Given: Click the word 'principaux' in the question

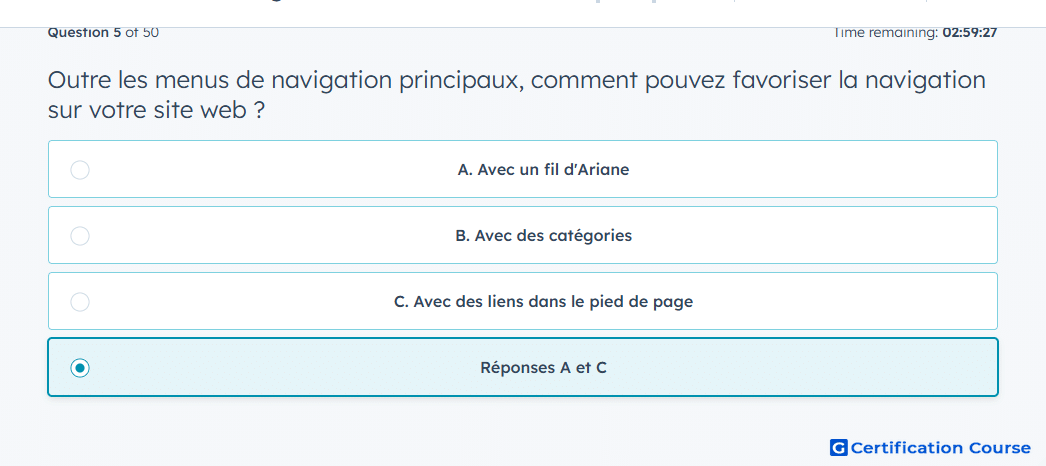Looking at the screenshot, I should [461, 80].
